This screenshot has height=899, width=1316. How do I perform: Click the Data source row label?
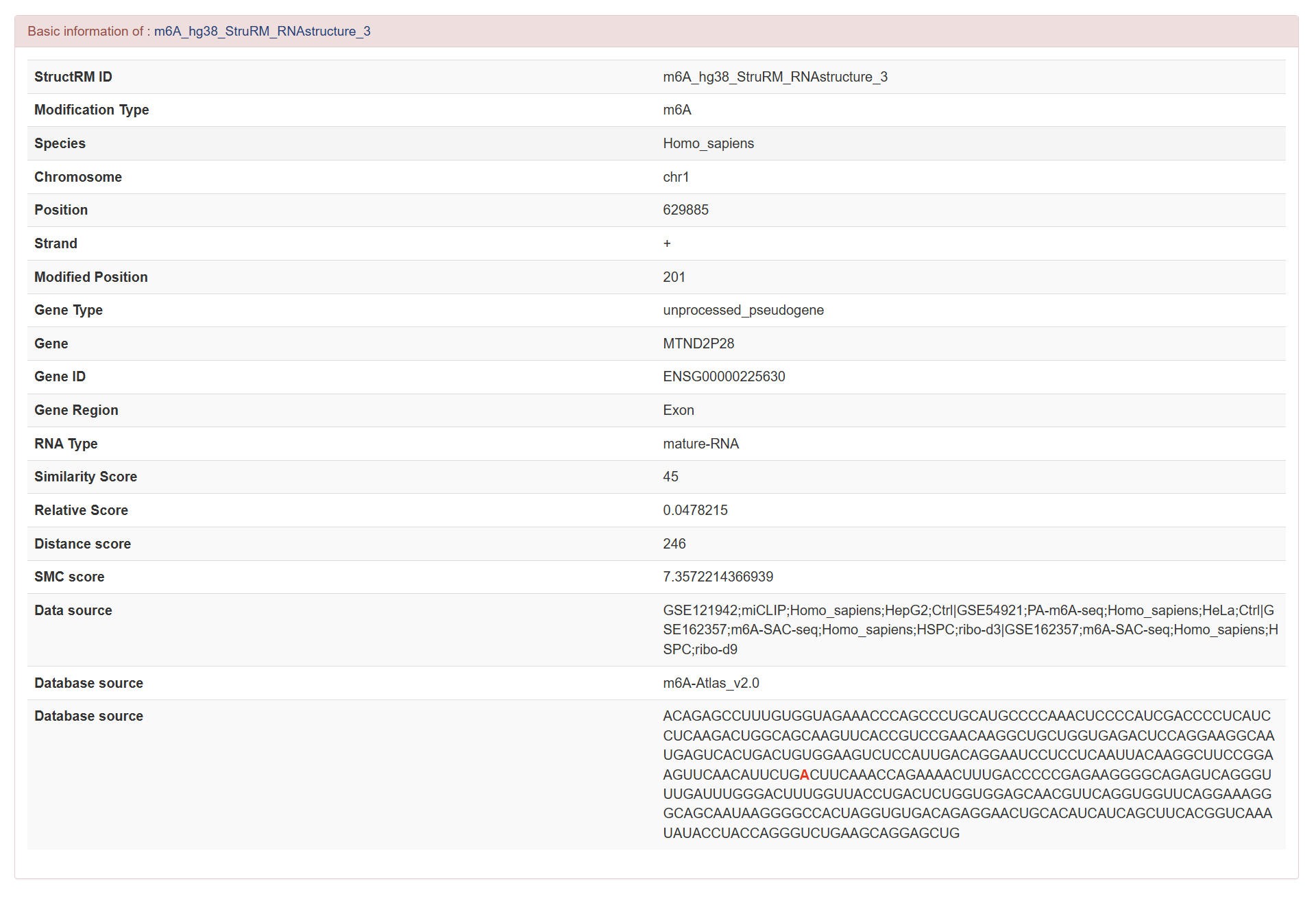tap(73, 610)
